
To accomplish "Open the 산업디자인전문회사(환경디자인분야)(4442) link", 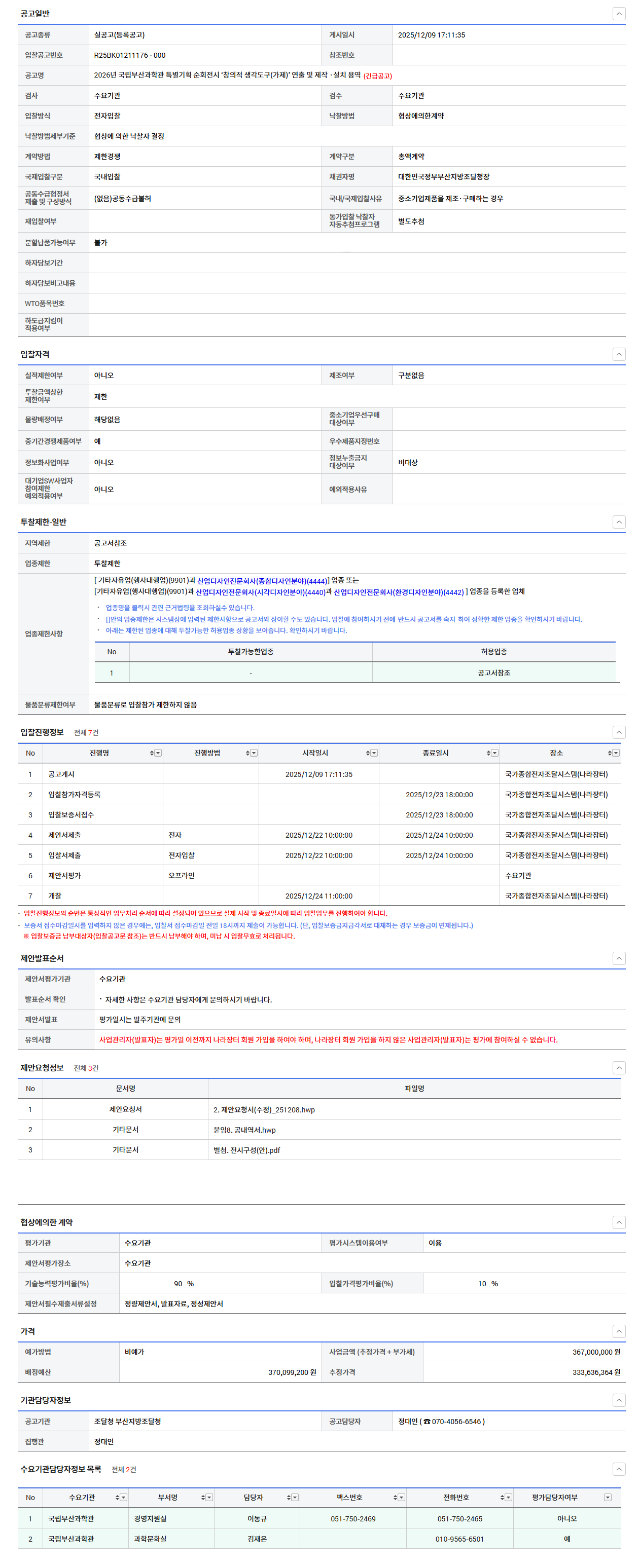I will [399, 591].
